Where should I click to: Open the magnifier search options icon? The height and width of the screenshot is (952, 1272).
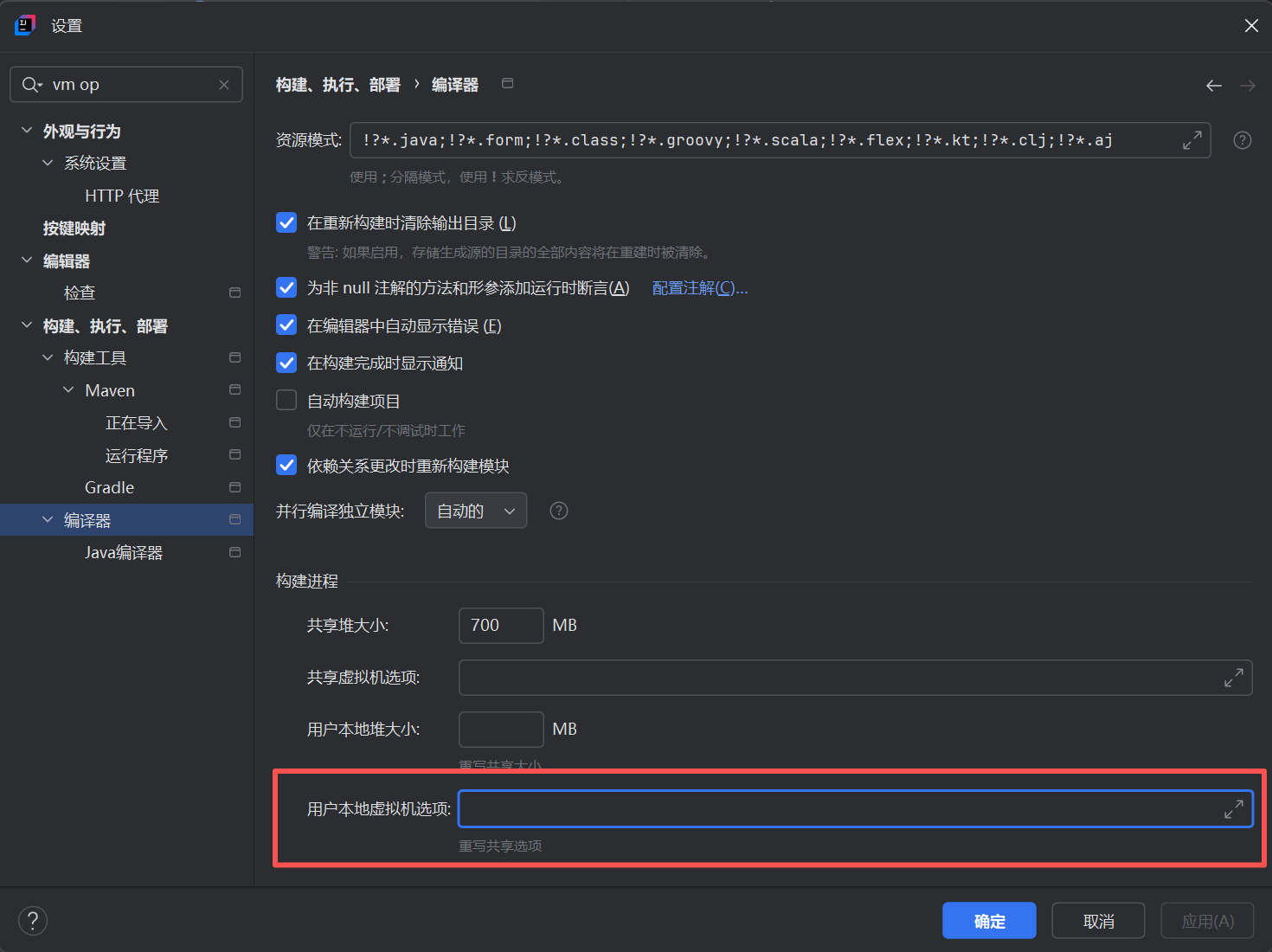tap(31, 84)
